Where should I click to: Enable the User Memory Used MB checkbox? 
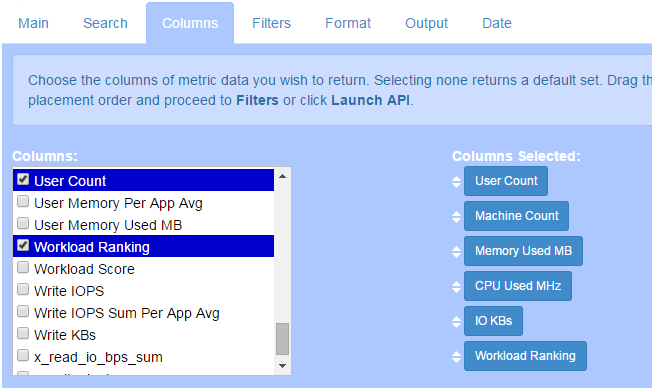pyautogui.click(x=23, y=223)
